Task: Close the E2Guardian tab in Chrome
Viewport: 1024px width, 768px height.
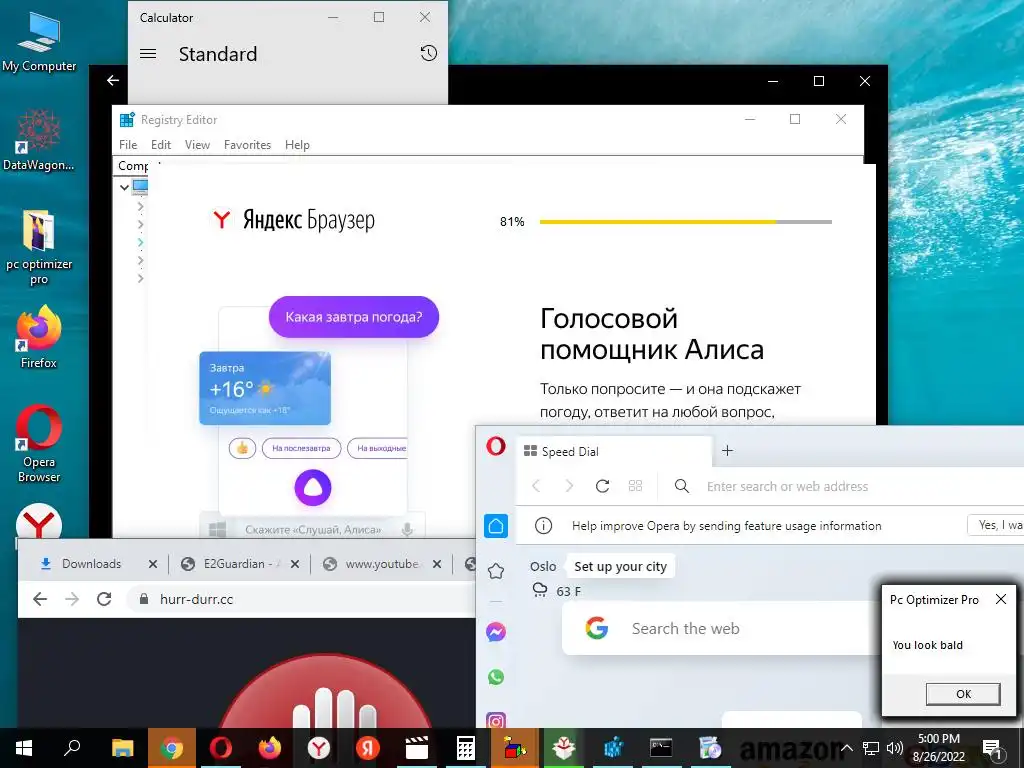Action: (x=295, y=564)
